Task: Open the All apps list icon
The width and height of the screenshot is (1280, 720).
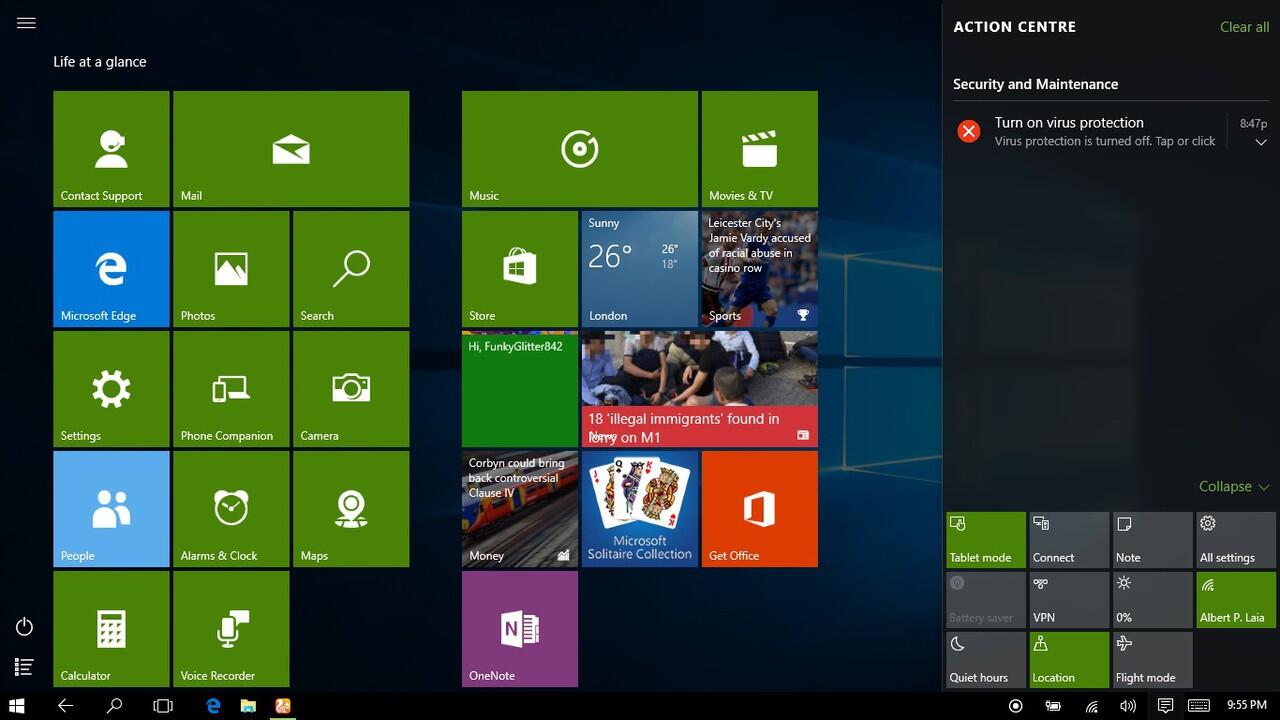Action: coord(25,667)
